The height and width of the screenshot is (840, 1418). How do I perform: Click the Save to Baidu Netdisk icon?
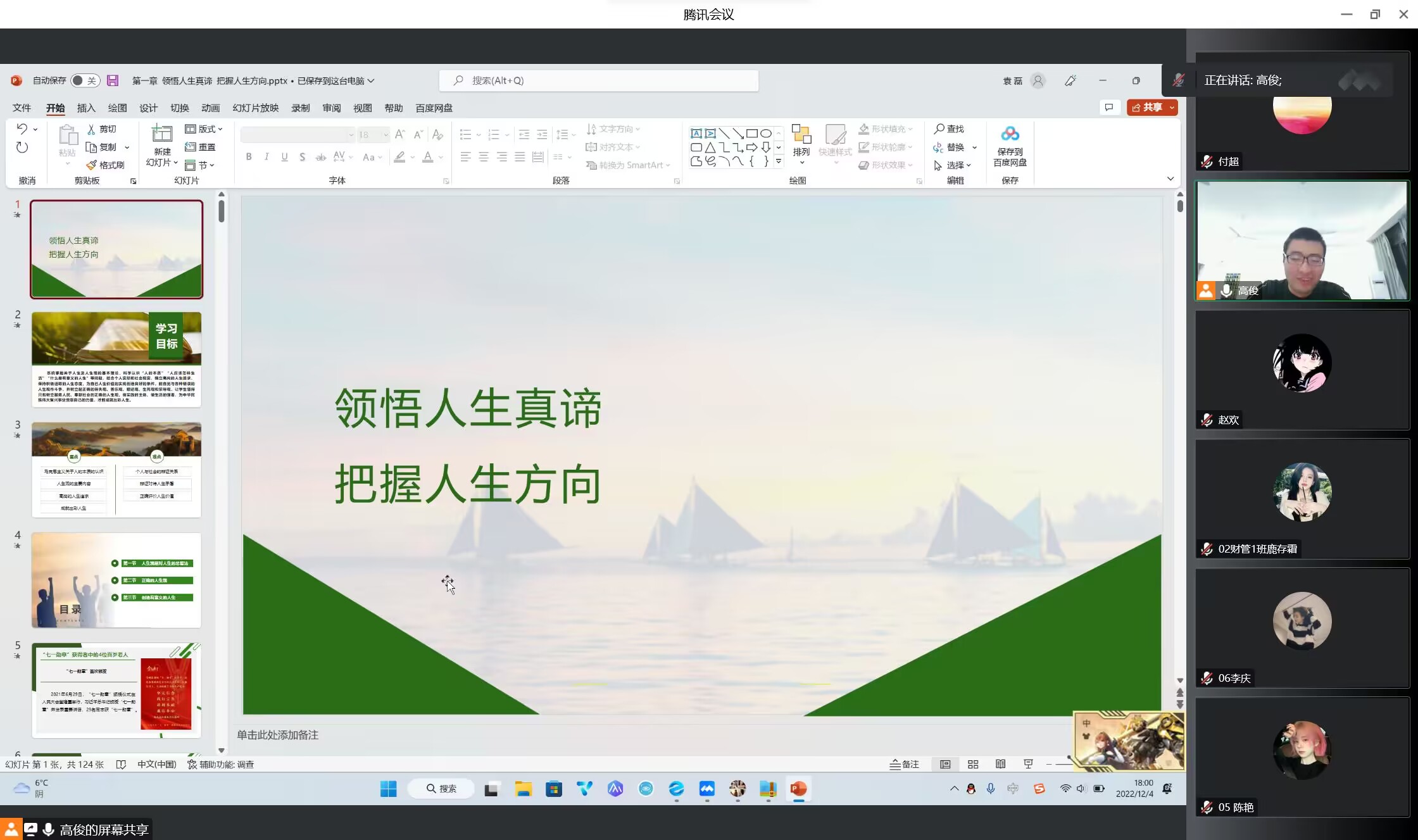(x=1010, y=134)
